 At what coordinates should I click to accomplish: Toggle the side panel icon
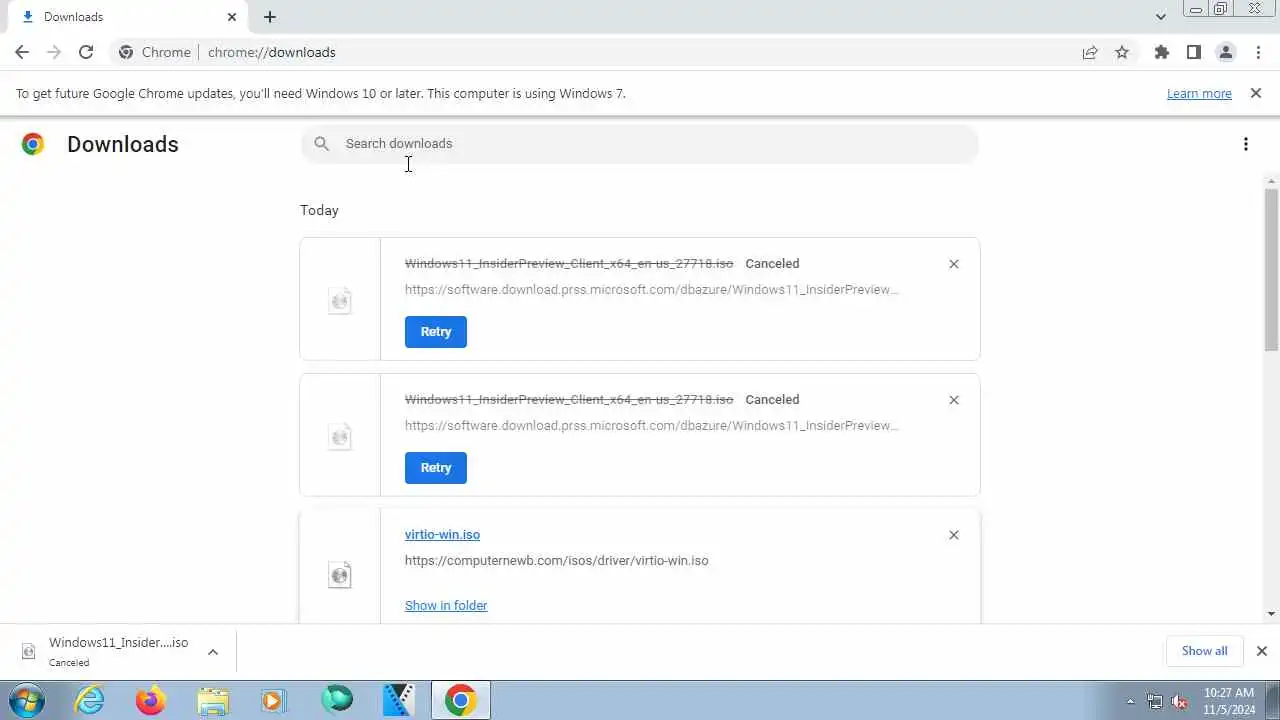pos(1193,52)
